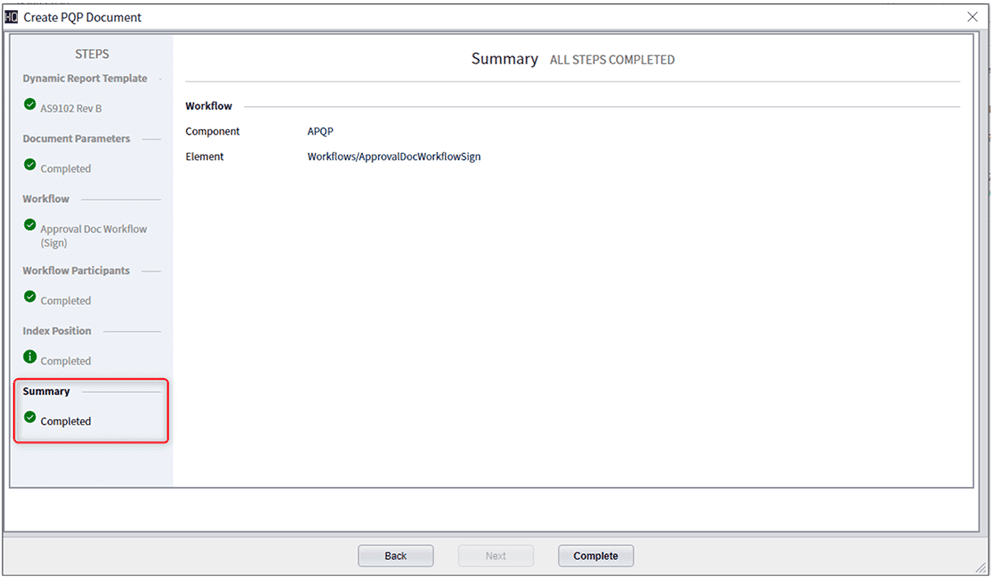
Task: Click Completed under Summary step
Action: [x=66, y=421]
